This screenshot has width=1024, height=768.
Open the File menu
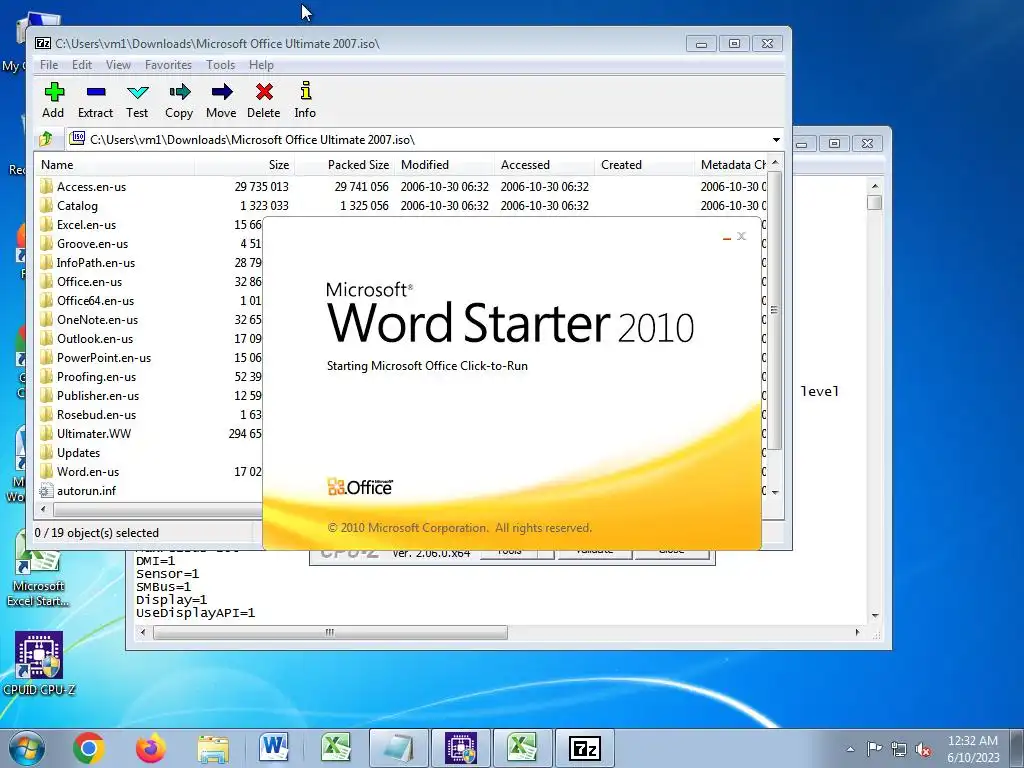coord(49,65)
